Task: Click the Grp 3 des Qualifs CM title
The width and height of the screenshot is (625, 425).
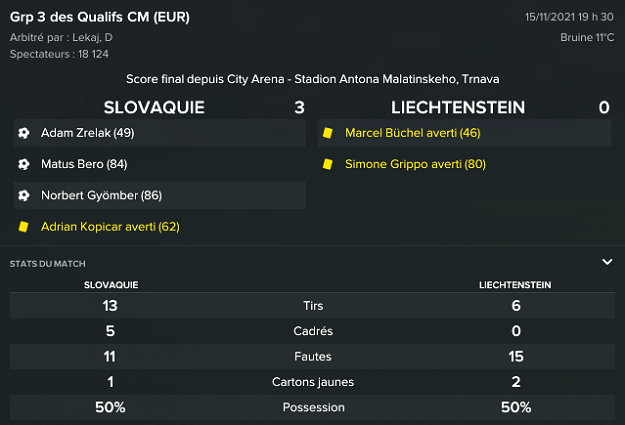Action: 100,17
